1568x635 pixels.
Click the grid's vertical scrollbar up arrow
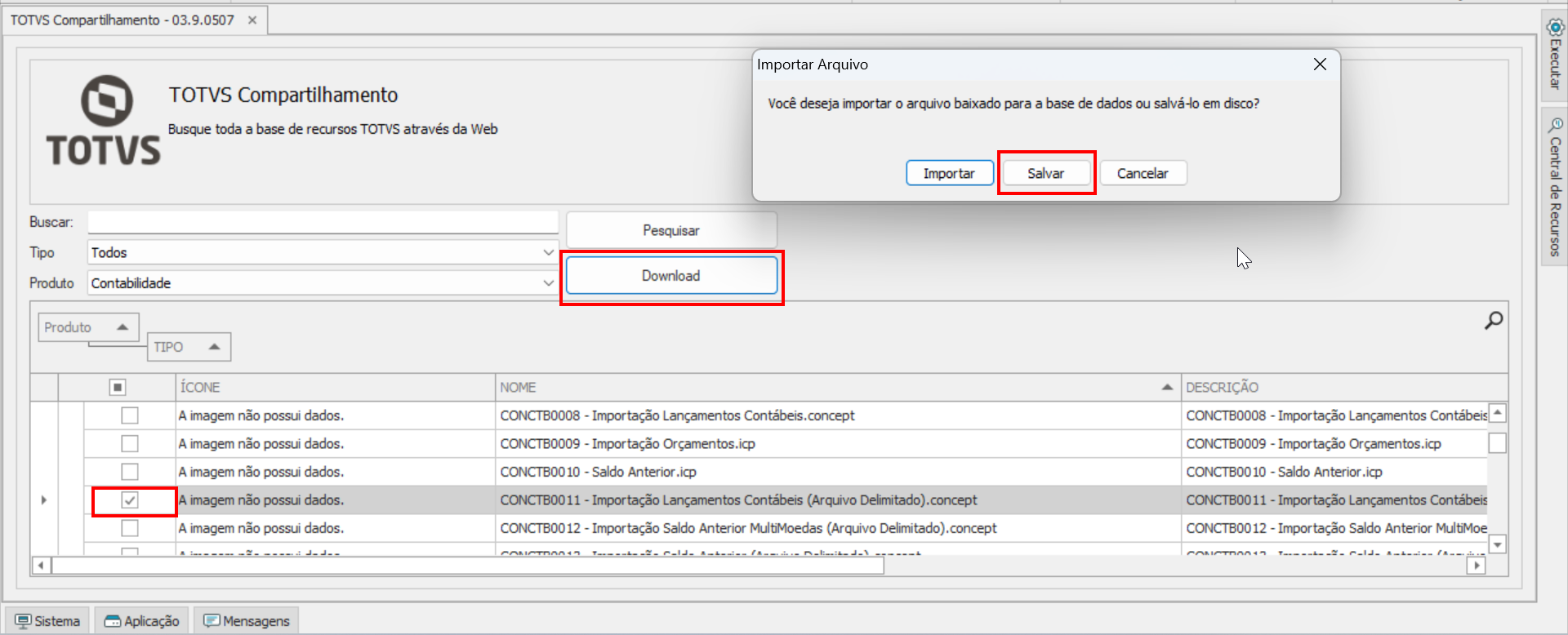coord(1498,412)
